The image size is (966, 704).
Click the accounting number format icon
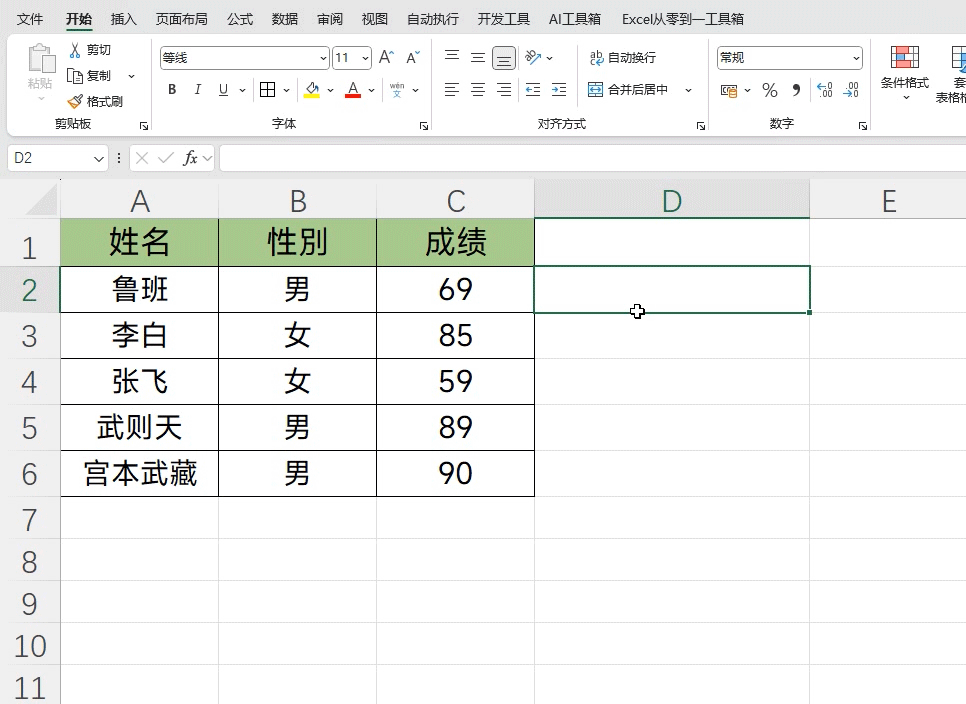tap(729, 91)
